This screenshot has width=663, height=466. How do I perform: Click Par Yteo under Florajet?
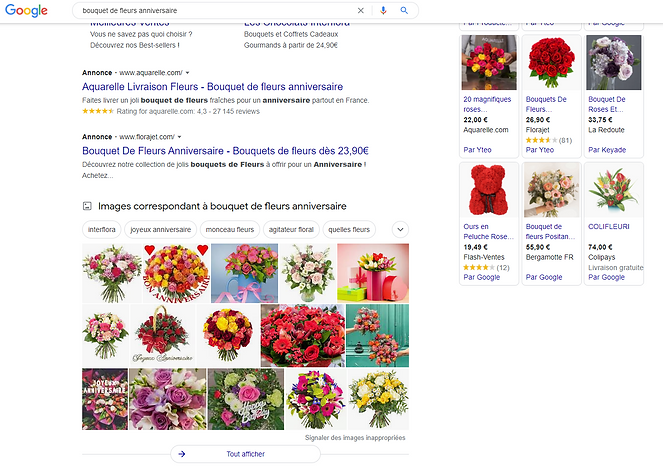(x=540, y=150)
